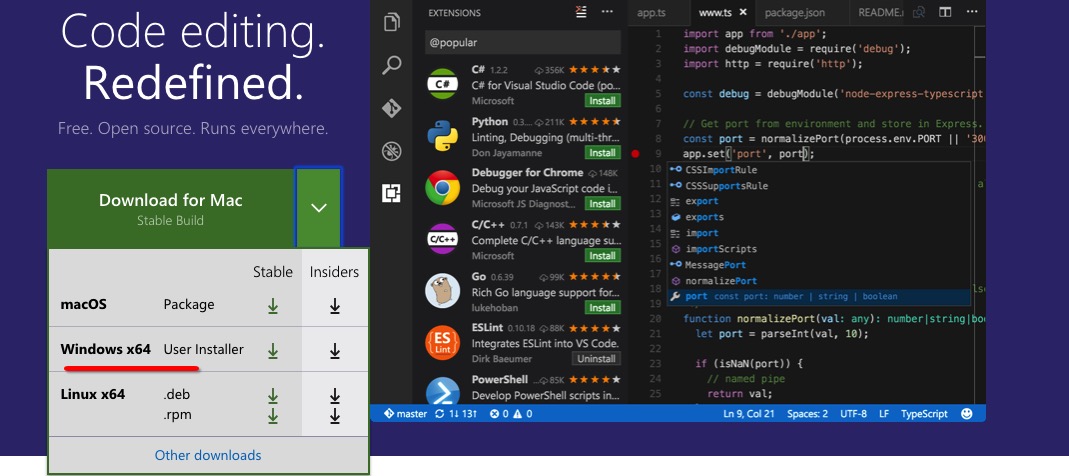The image size is (1069, 476).
Task: Change the TypeScript language mode in status bar
Action: pyautogui.click(x=924, y=413)
